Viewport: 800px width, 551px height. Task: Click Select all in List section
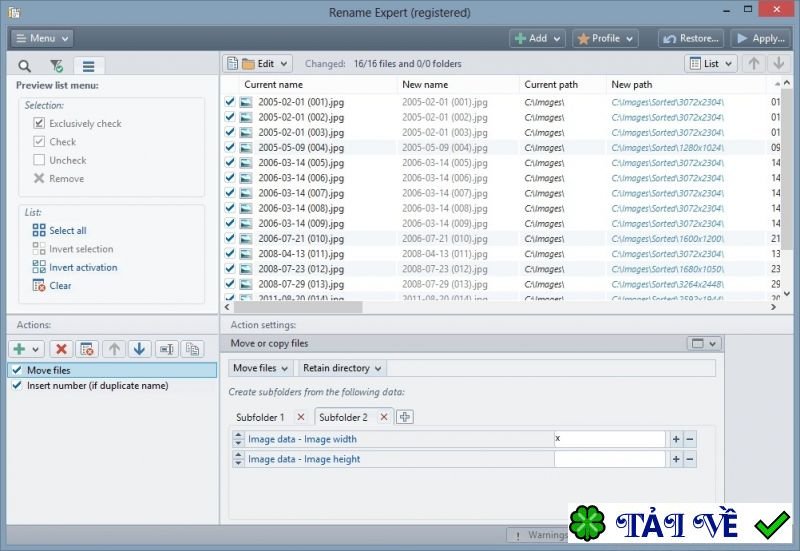pos(67,230)
